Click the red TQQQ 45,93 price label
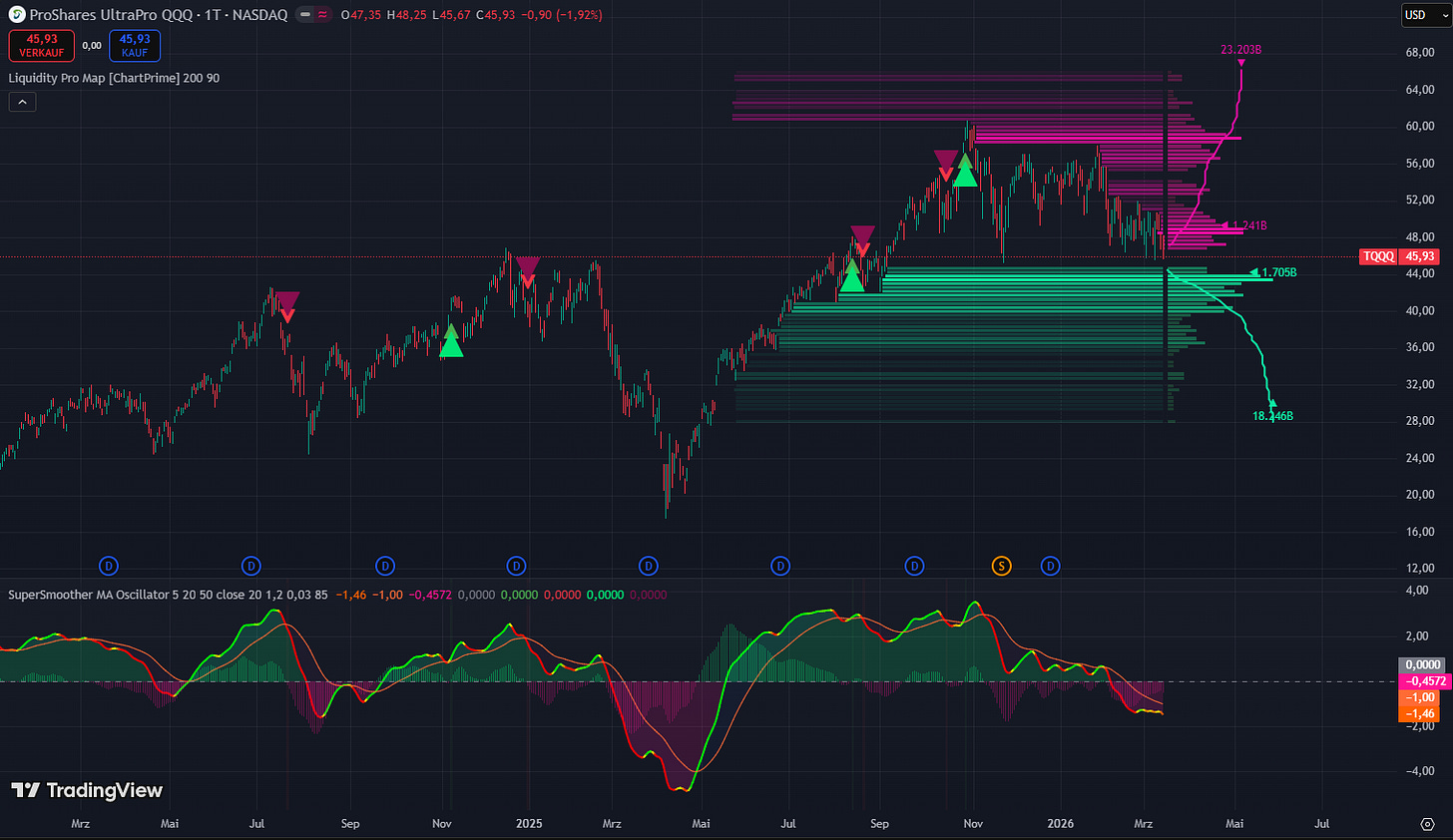 pyautogui.click(x=1400, y=256)
